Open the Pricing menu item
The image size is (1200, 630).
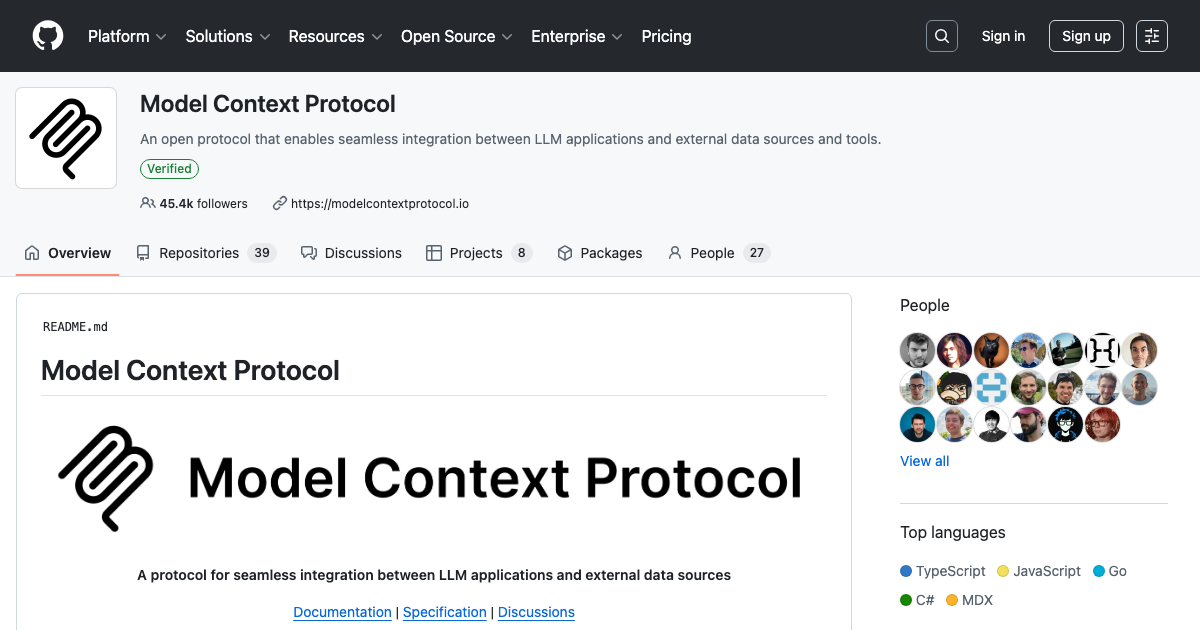click(666, 36)
